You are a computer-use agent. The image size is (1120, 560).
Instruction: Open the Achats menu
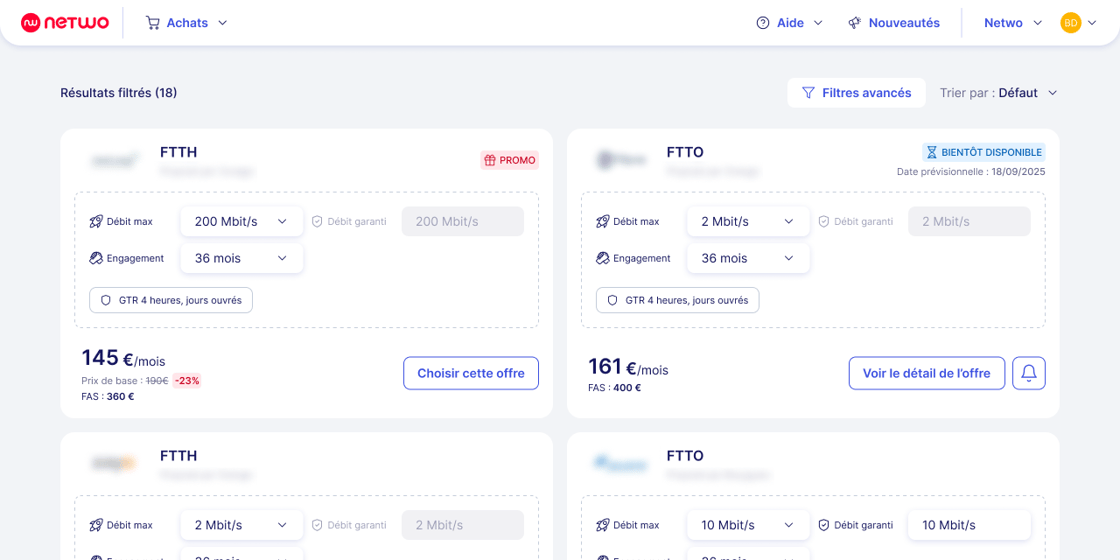187,22
